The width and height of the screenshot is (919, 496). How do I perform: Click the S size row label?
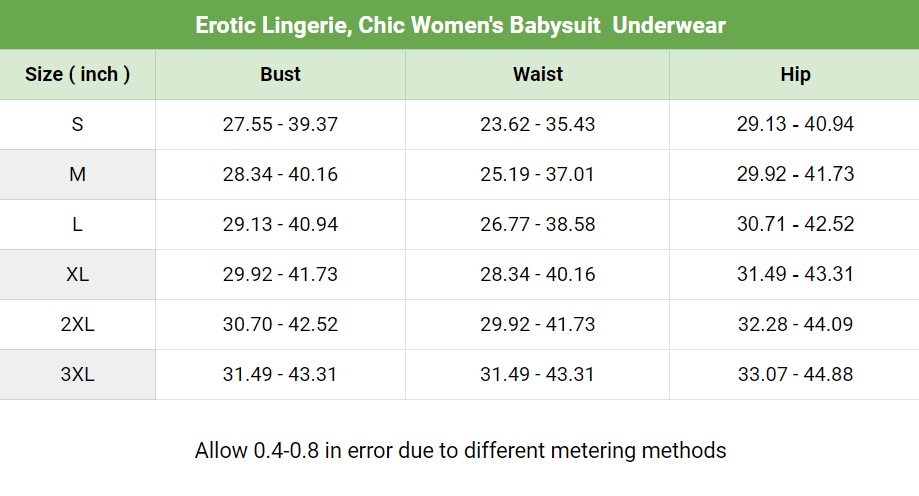click(77, 125)
